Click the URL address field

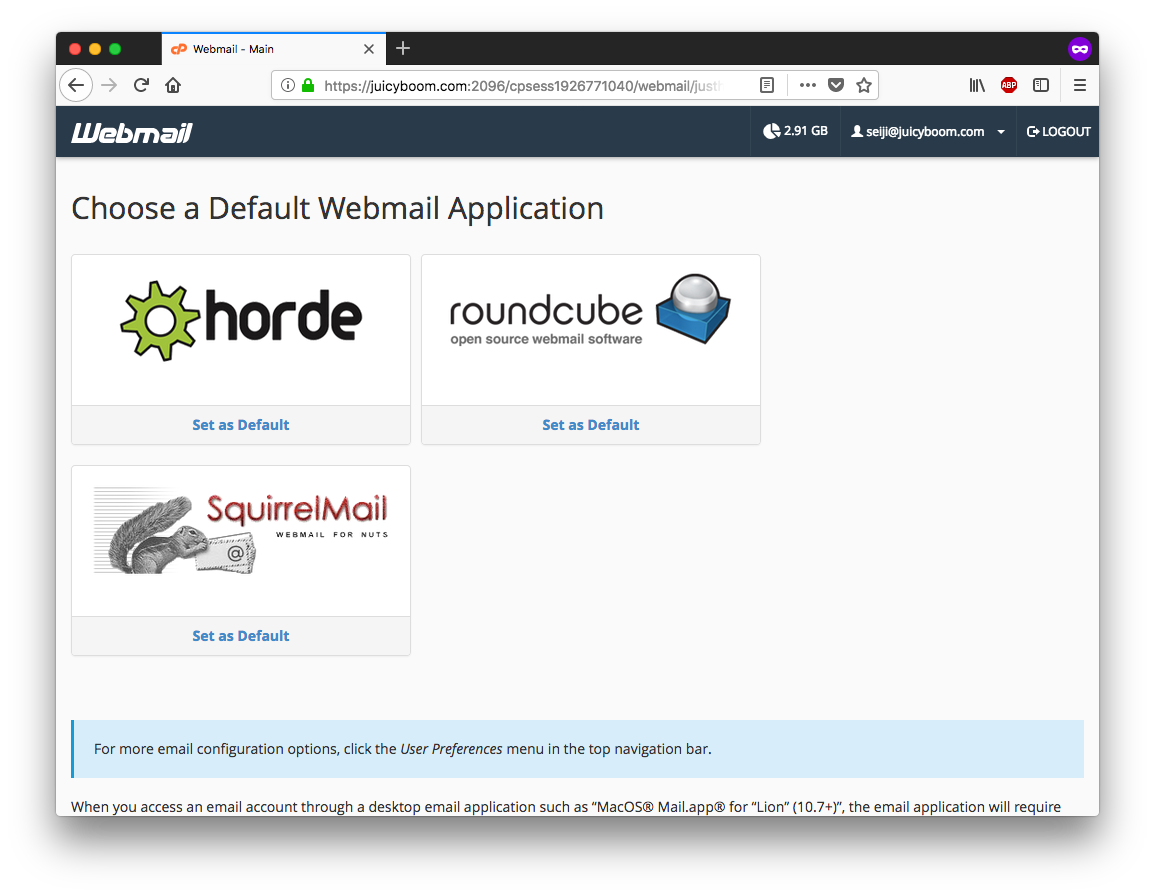tap(520, 85)
